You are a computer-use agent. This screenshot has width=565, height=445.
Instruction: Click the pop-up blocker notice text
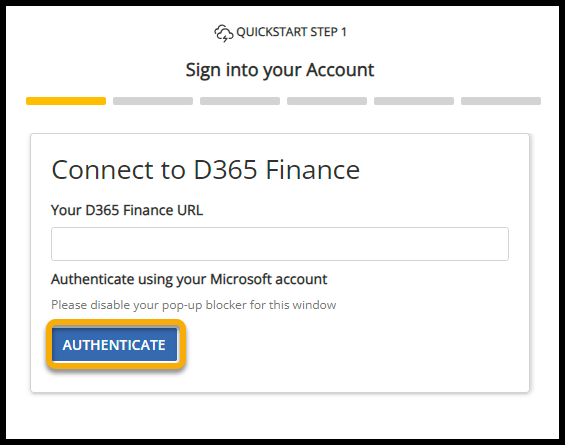click(x=193, y=305)
